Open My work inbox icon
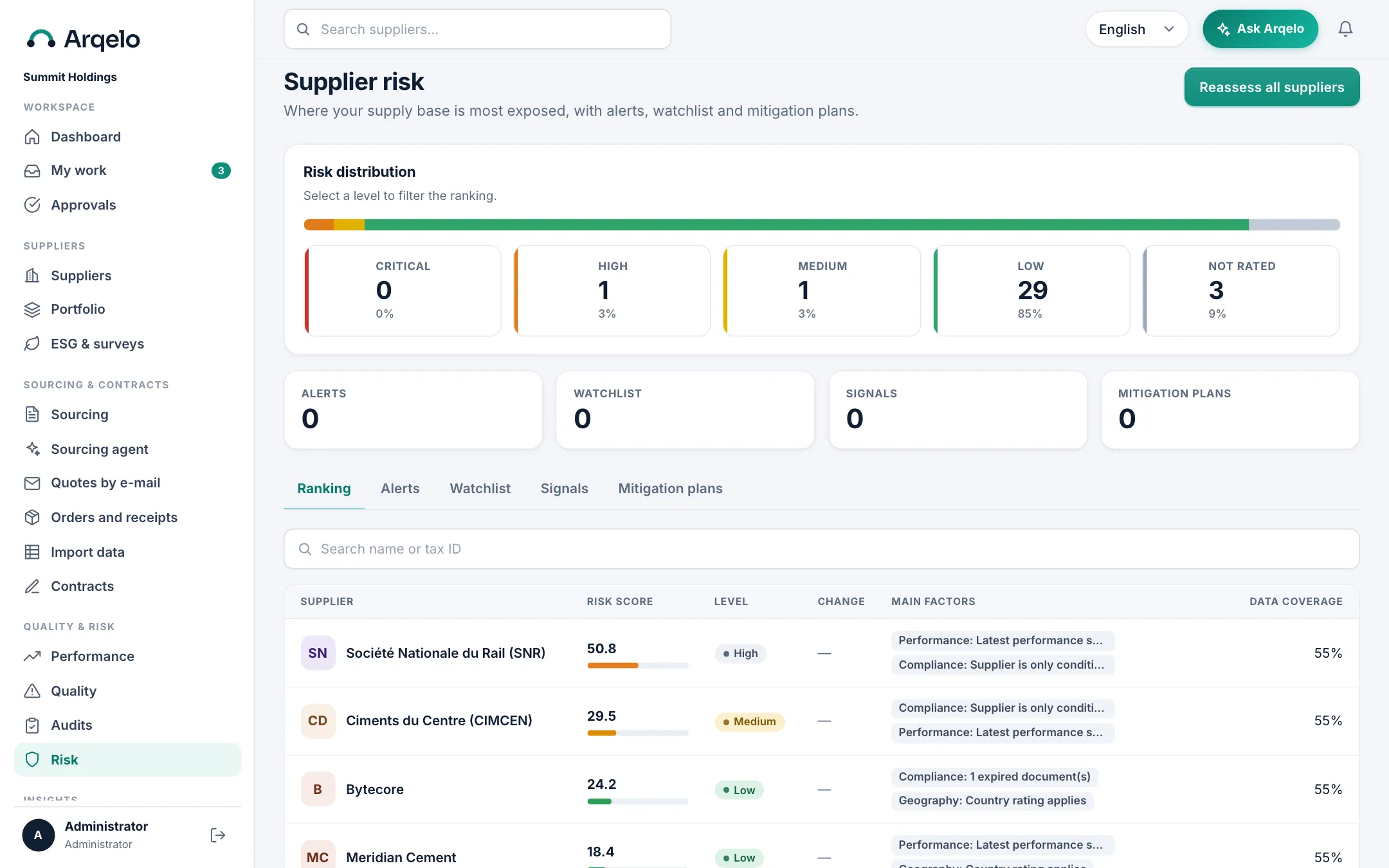The height and width of the screenshot is (868, 1389). pyautogui.click(x=32, y=170)
